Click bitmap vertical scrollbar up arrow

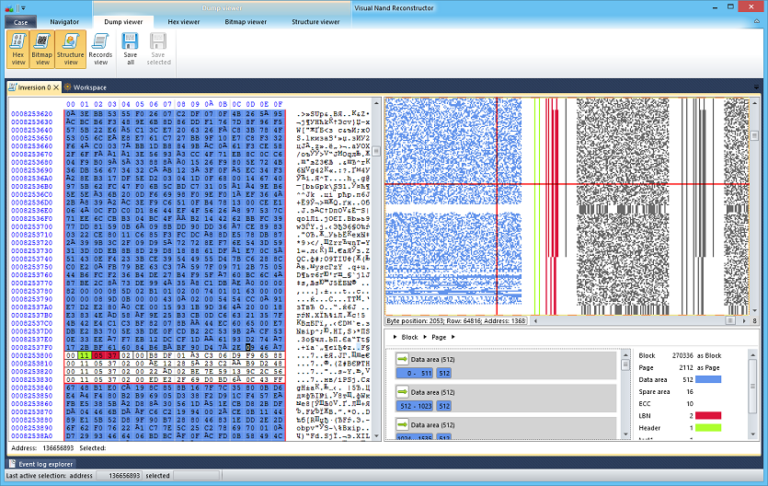(755, 103)
